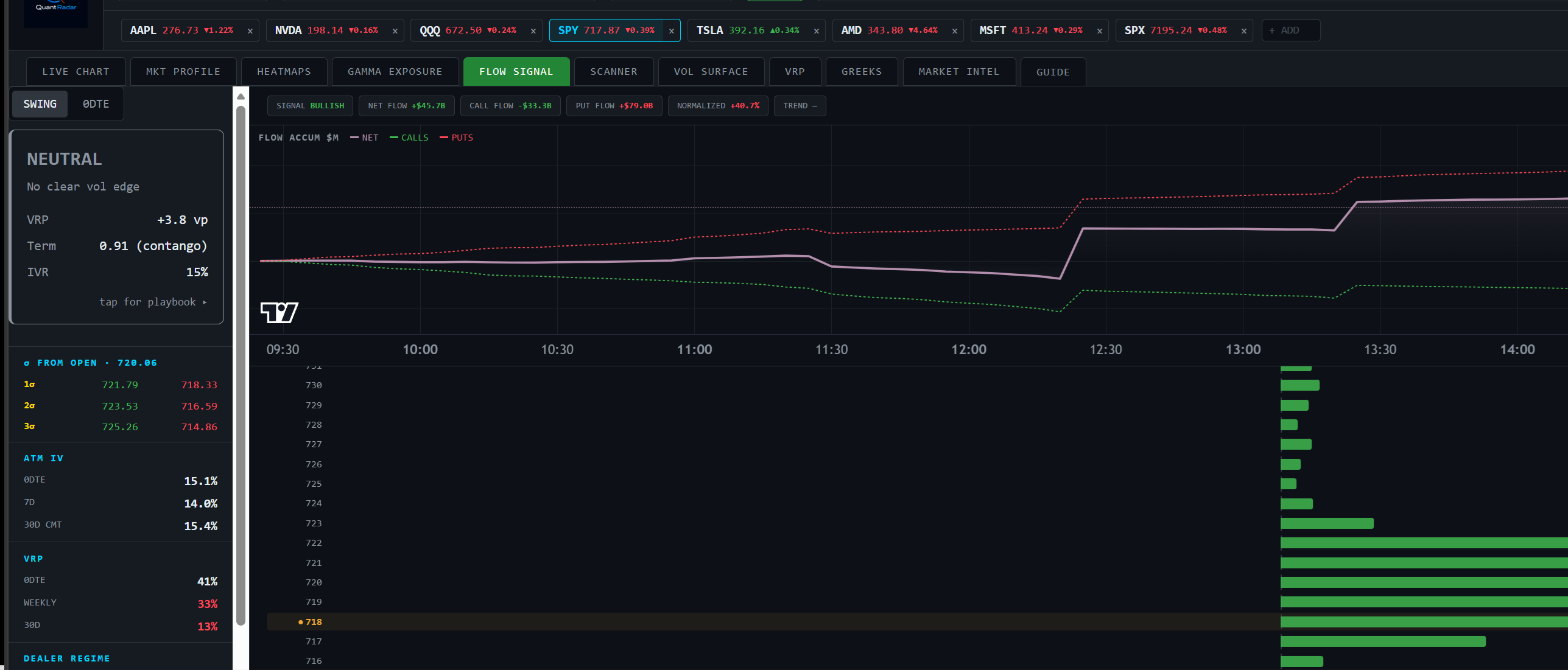Add a new ticker with + ADD
The width and height of the screenshot is (1568, 670).
click(1291, 30)
